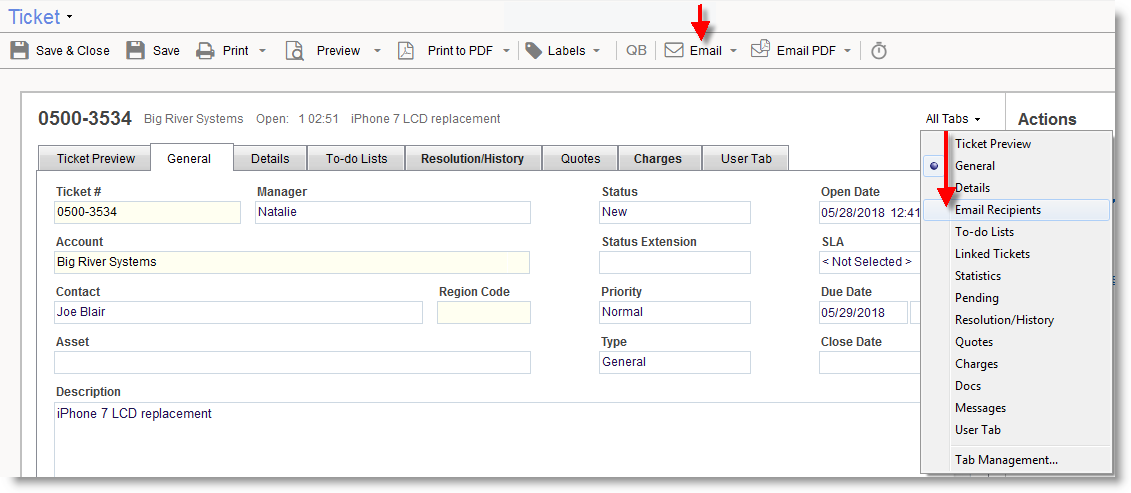Open Tab Management from the menu
1131x493 pixels.
point(1005,460)
